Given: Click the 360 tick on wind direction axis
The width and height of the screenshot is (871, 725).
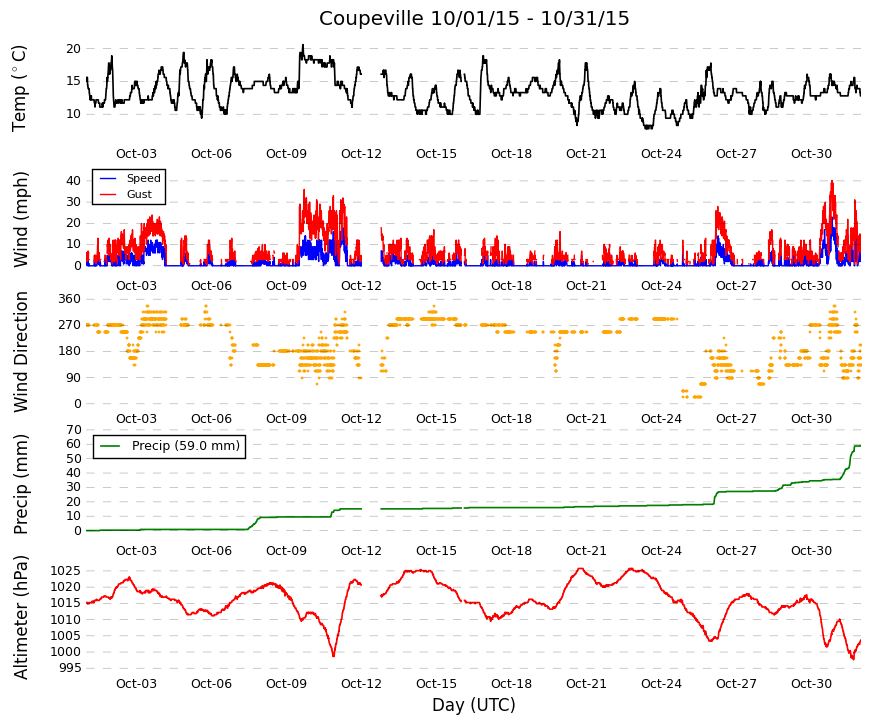Looking at the screenshot, I should click(69, 299).
